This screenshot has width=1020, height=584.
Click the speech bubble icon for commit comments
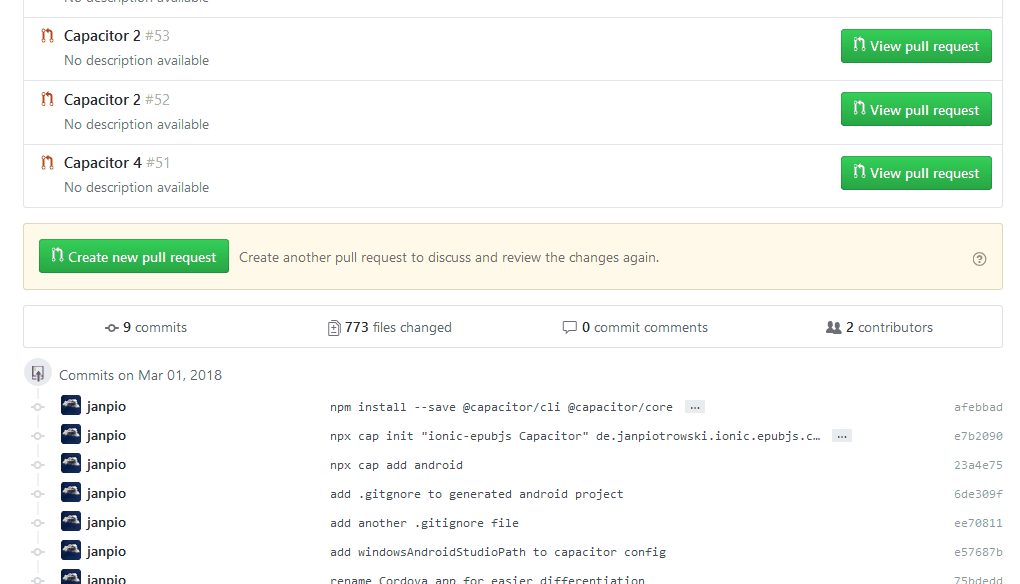click(x=570, y=327)
